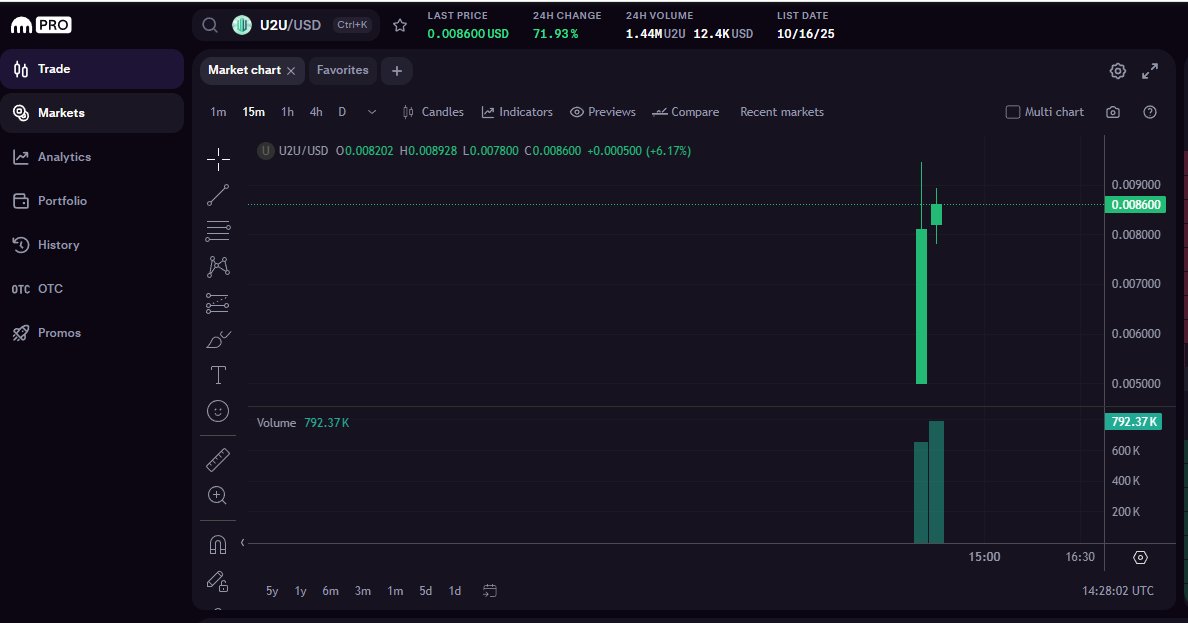The width and height of the screenshot is (1188, 623).
Task: Collapse the drawing toolbar with side arrow
Action: 242,542
